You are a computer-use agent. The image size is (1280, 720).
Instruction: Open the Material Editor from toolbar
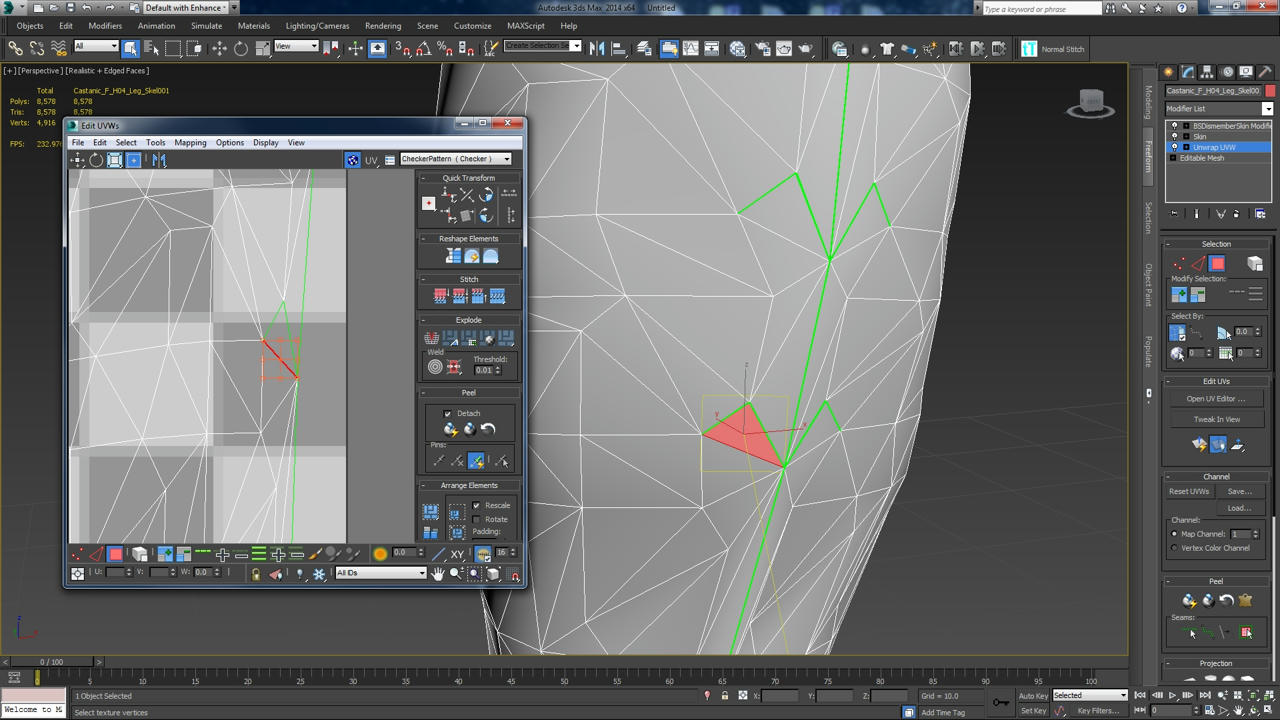(738, 48)
